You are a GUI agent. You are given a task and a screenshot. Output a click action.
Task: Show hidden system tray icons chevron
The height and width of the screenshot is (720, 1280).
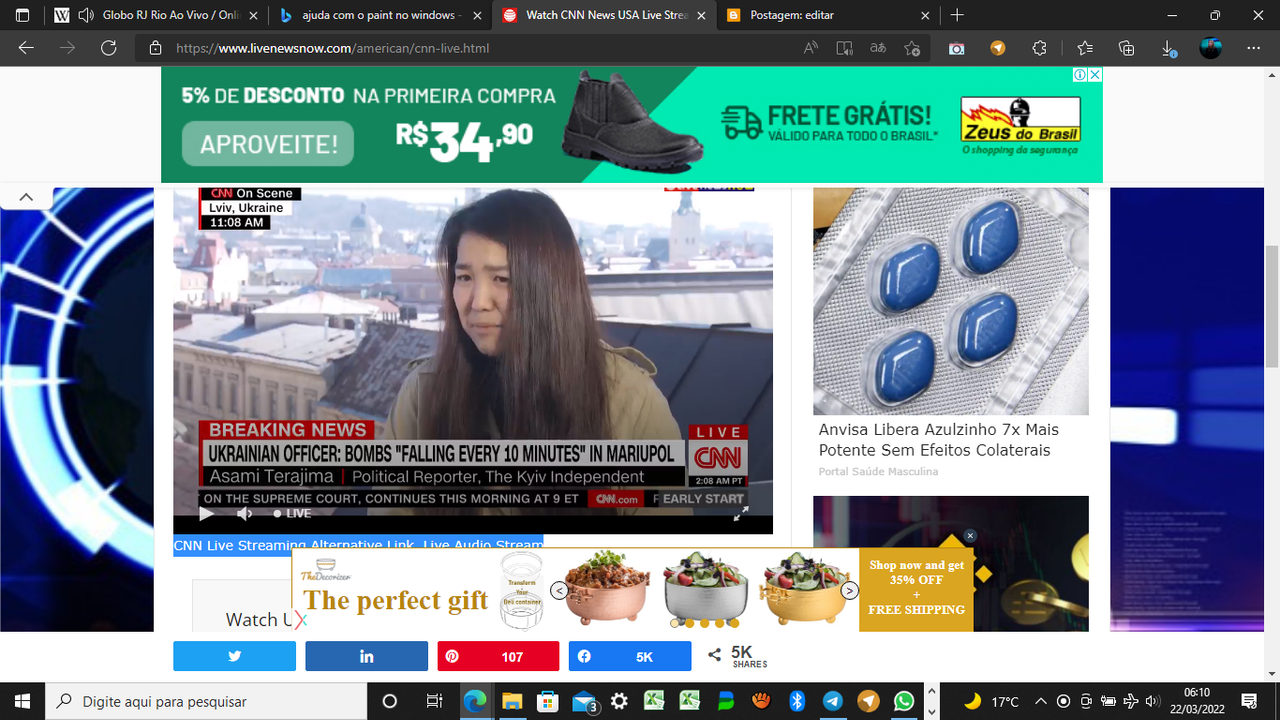coord(1040,701)
